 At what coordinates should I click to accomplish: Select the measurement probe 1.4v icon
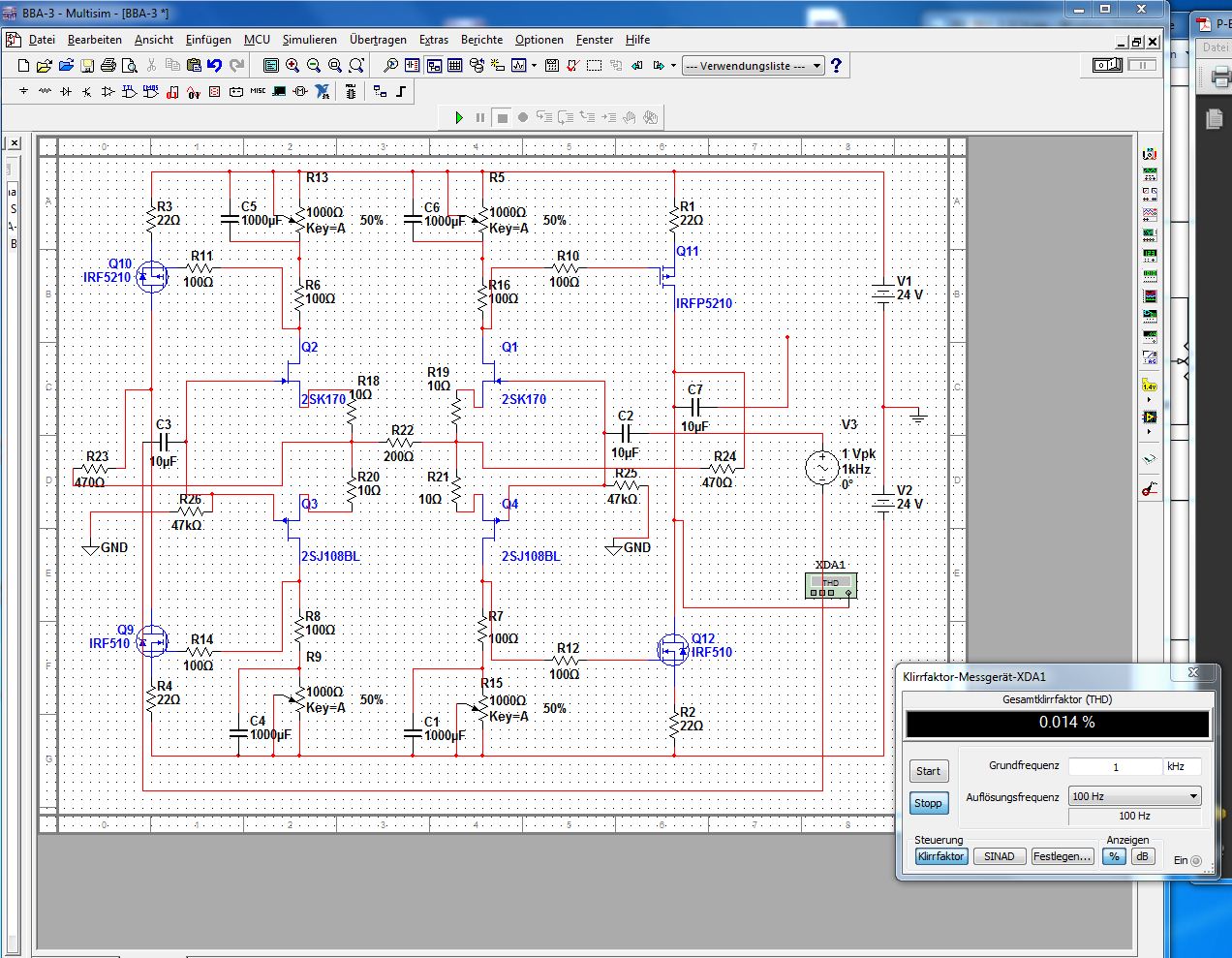[1150, 384]
